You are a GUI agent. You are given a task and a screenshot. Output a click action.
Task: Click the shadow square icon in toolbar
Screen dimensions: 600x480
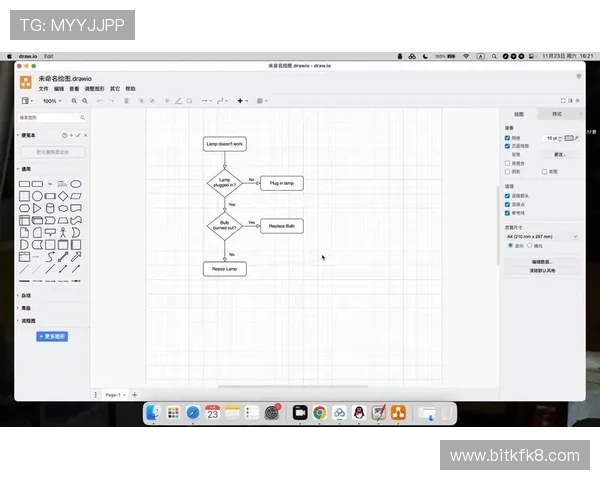tap(189, 101)
